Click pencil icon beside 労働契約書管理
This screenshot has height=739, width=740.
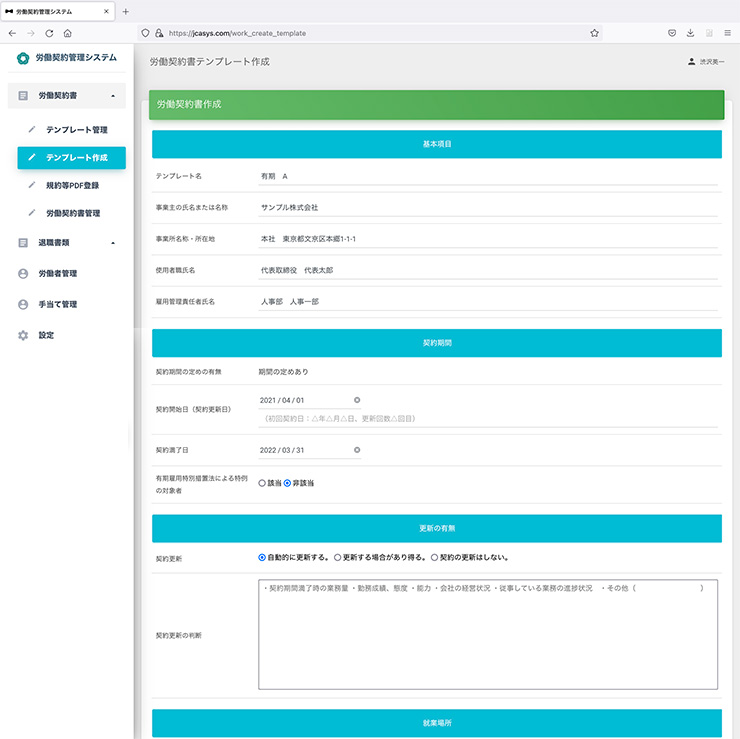(32, 213)
